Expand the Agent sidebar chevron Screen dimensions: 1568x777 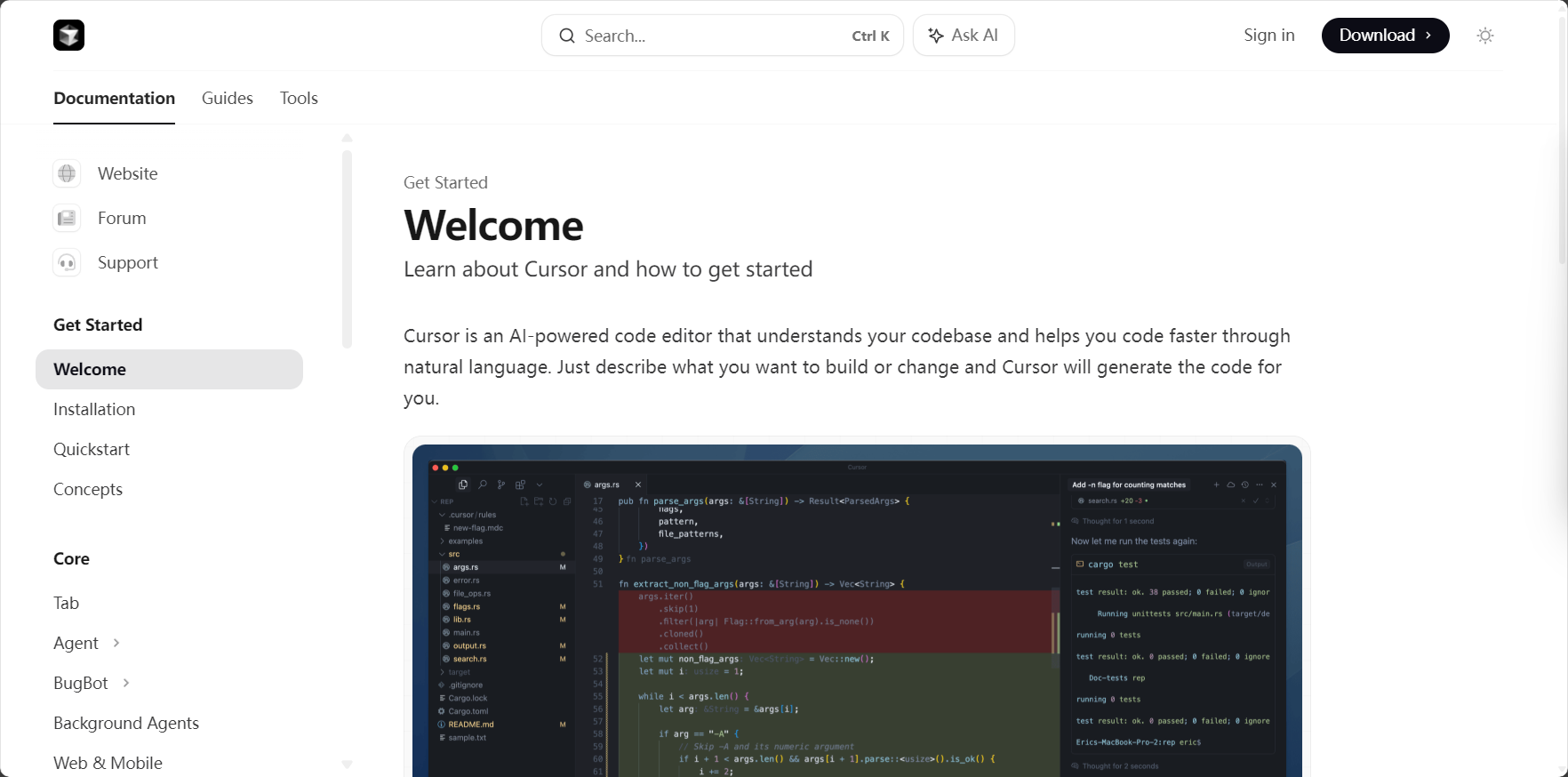pos(116,643)
